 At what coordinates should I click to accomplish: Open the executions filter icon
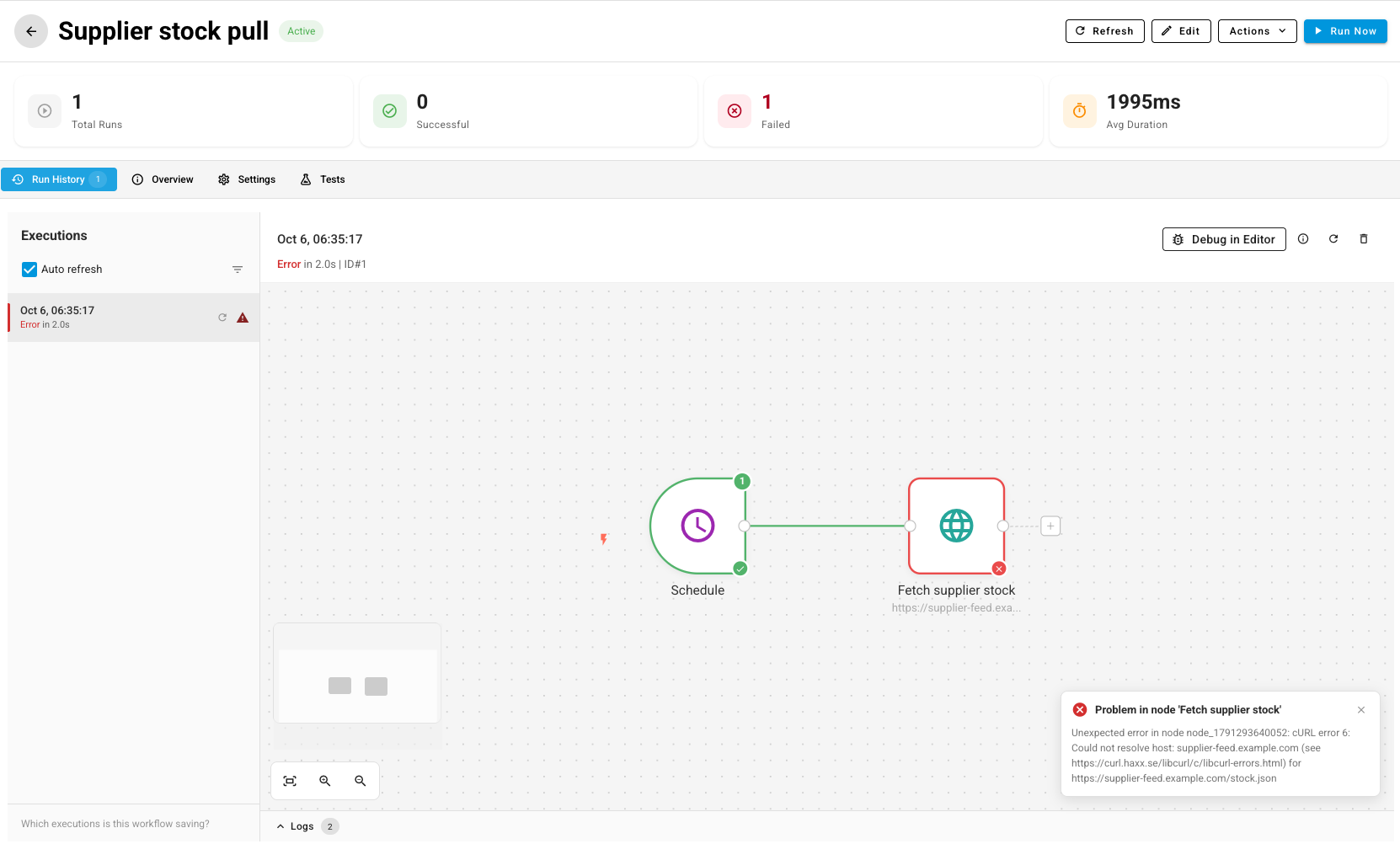tap(238, 270)
